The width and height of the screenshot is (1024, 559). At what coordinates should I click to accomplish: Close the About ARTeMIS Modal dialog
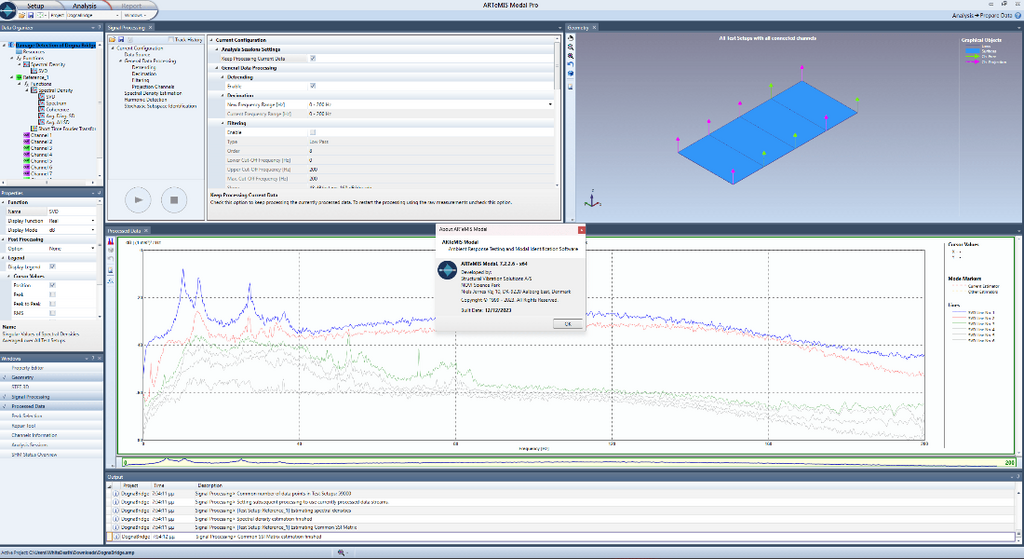point(581,229)
